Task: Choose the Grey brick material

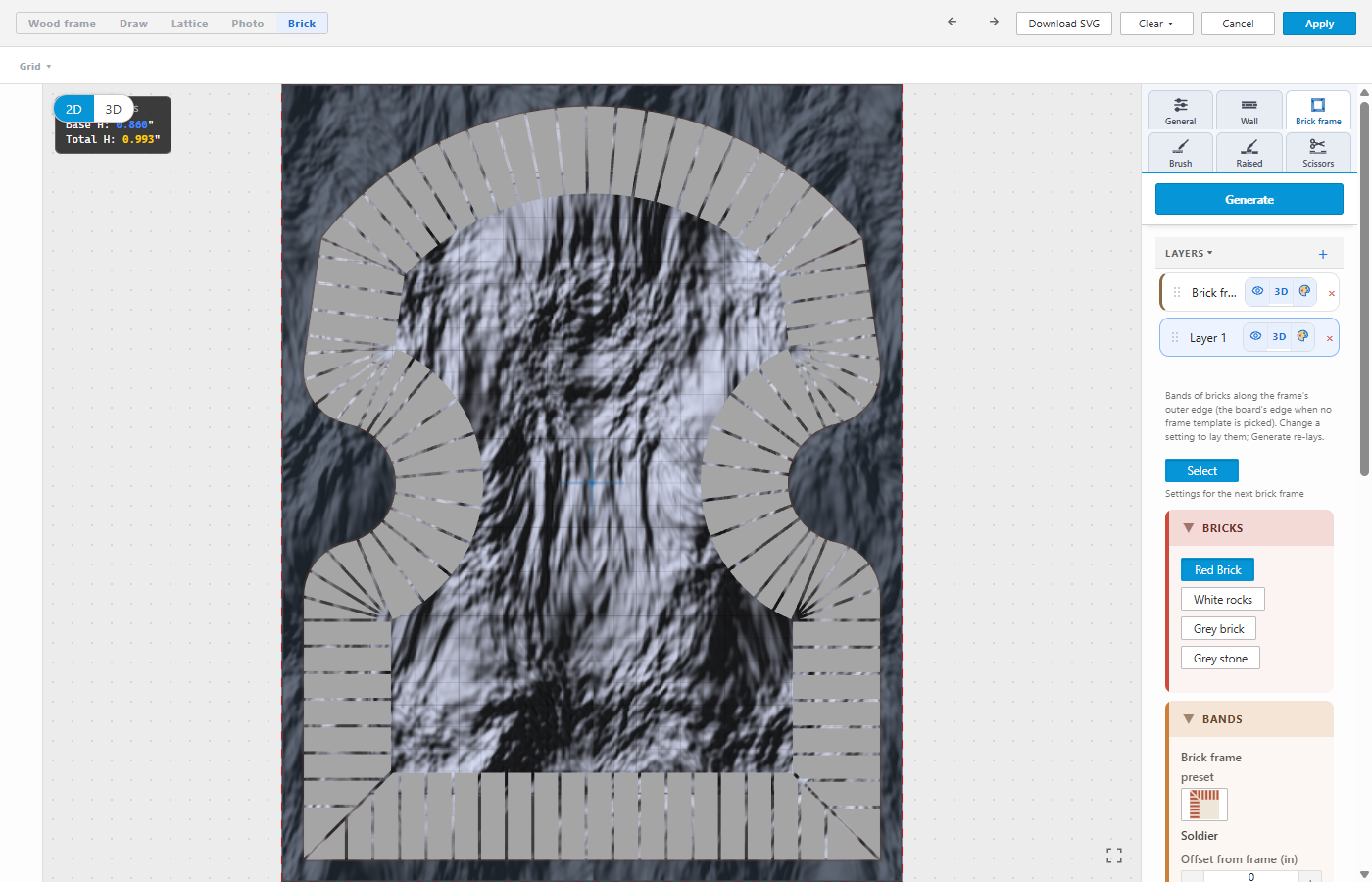Action: click(x=1218, y=628)
